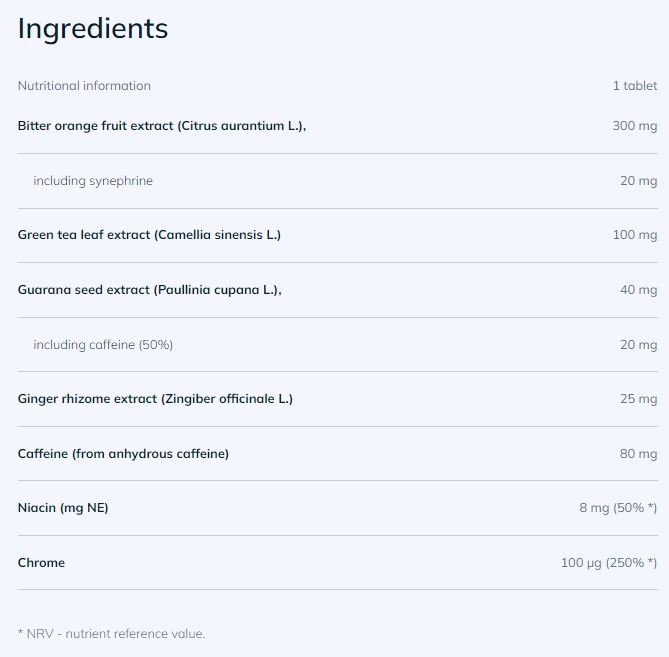Click the Ingredients heading
Image resolution: width=669 pixels, height=657 pixels.
click(93, 29)
